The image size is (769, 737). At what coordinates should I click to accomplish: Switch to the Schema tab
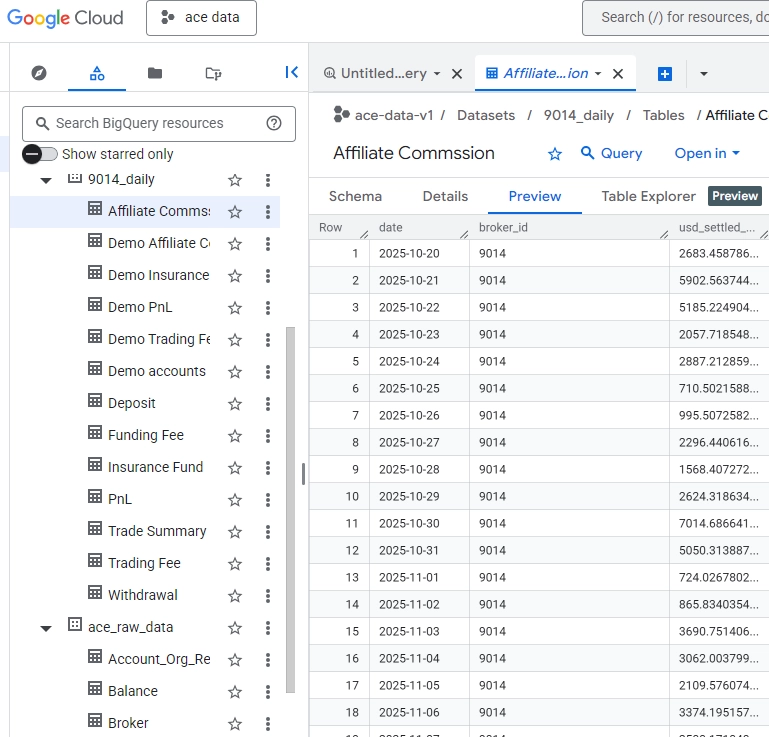click(355, 196)
